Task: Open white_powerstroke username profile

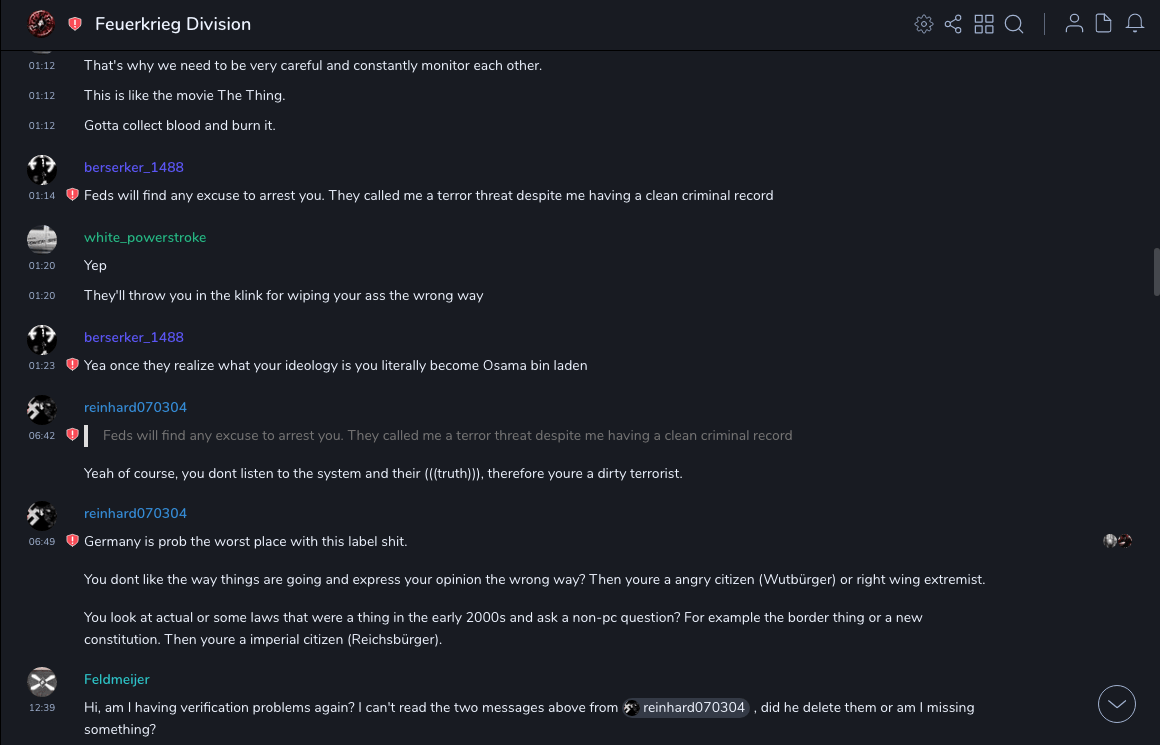Action: pyautogui.click(x=145, y=237)
